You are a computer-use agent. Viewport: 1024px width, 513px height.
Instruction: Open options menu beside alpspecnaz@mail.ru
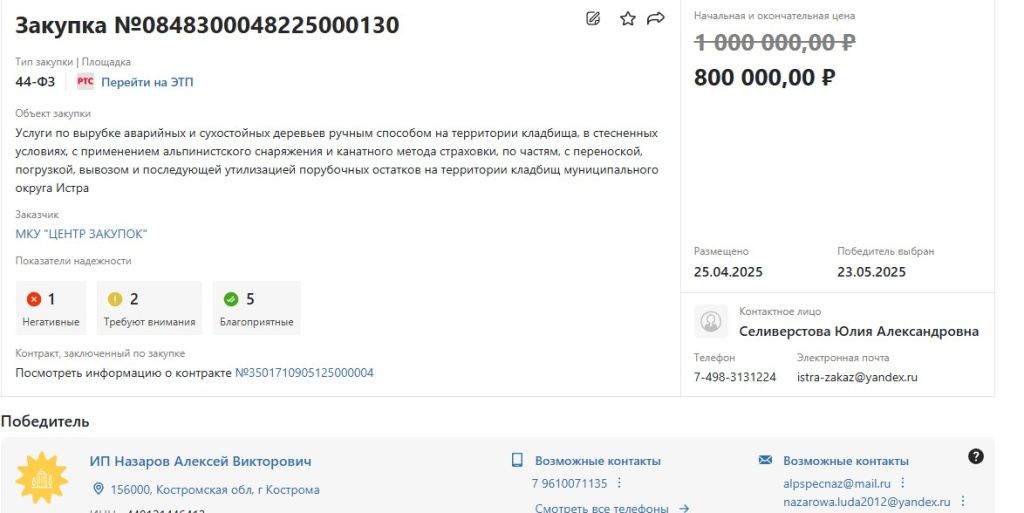pos(903,483)
